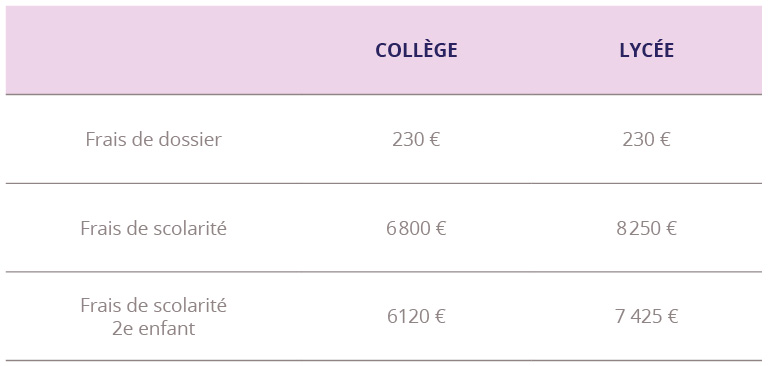Select Frais de scolarité 2e enfant label
This screenshot has width=768, height=366.
[x=153, y=317]
